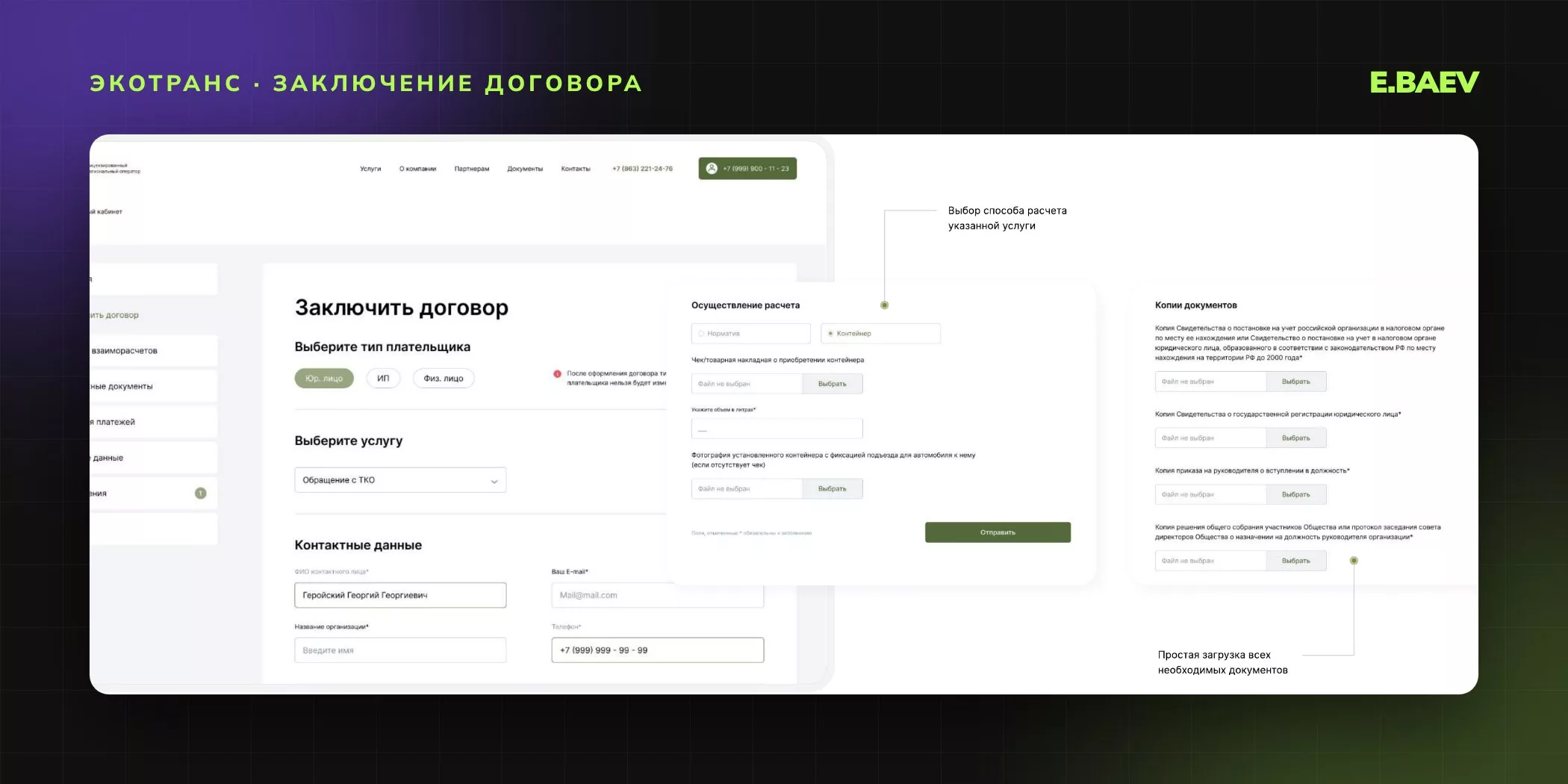
Task: Click Выбрать for director appointment order copy
Action: [x=1296, y=495]
